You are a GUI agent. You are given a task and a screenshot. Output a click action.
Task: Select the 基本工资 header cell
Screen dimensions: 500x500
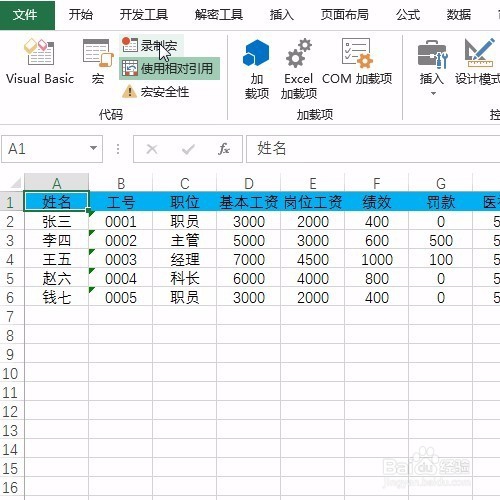pyautogui.click(x=249, y=202)
